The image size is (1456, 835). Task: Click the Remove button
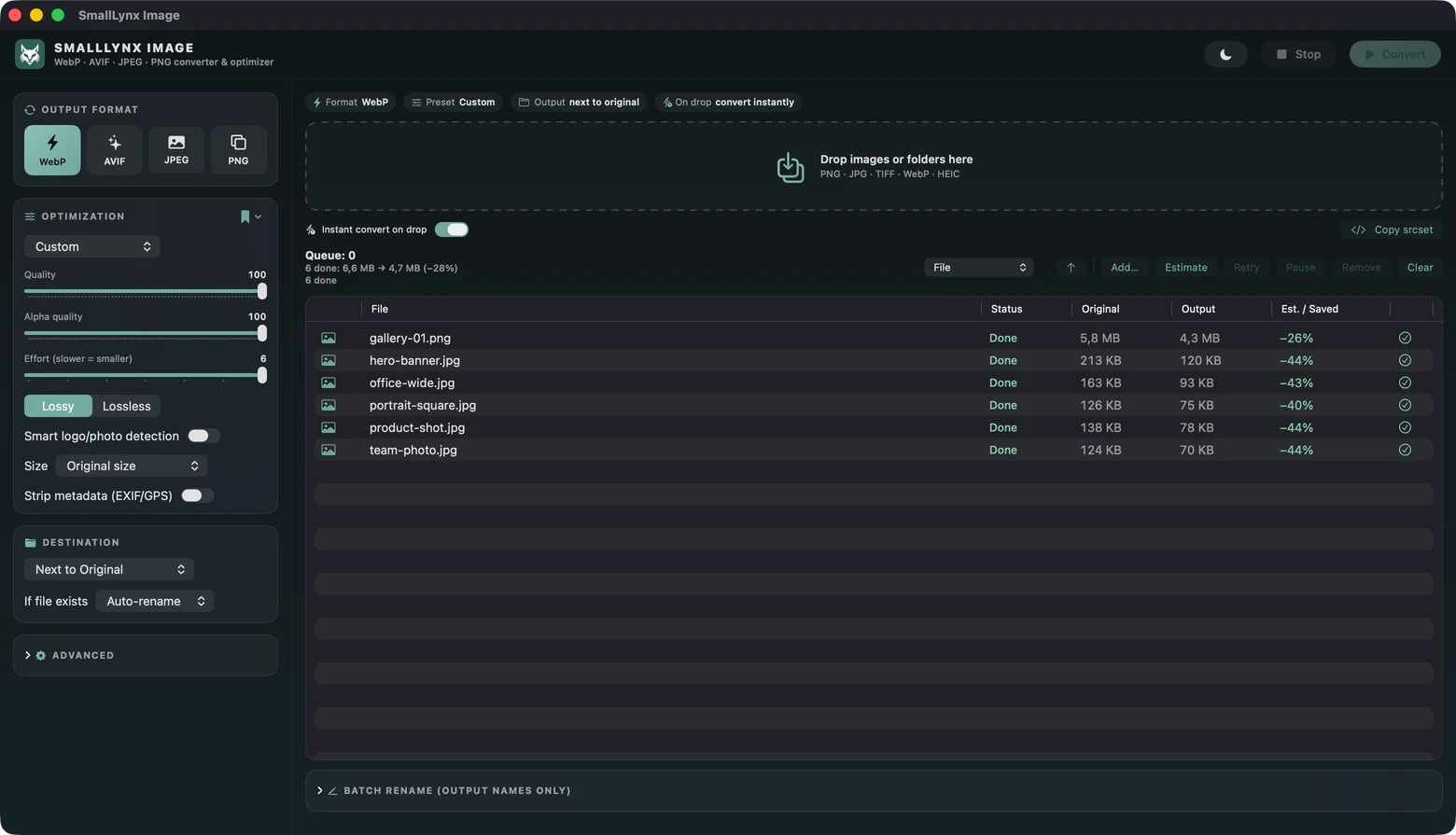point(1361,268)
